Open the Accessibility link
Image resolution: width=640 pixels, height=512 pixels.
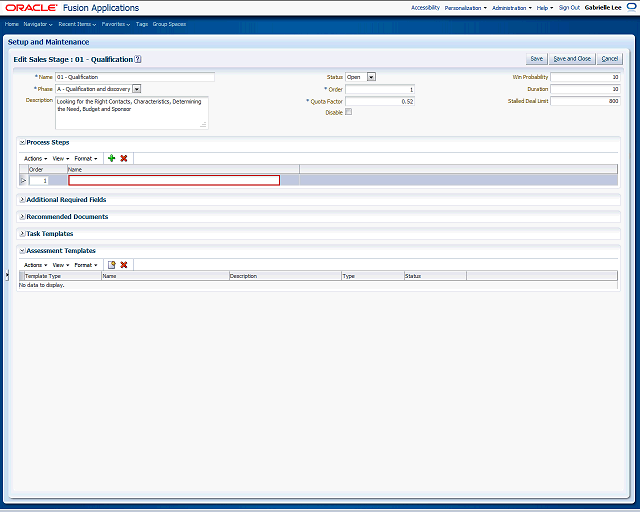(425, 8)
